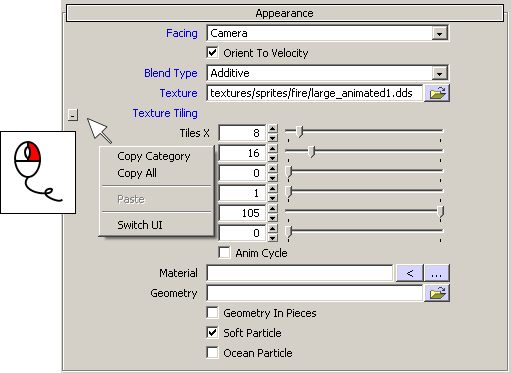Decrease the value 16 with down arrow
The width and height of the screenshot is (511, 373).
273,157
